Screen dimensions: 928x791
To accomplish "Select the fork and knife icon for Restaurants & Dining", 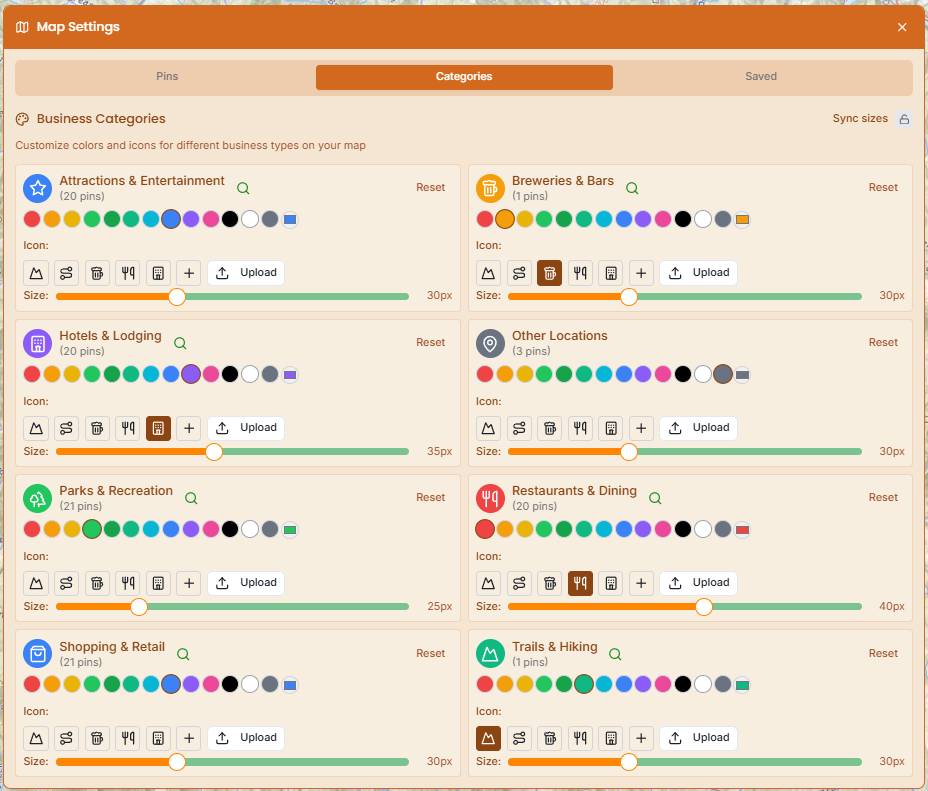I will [580, 582].
